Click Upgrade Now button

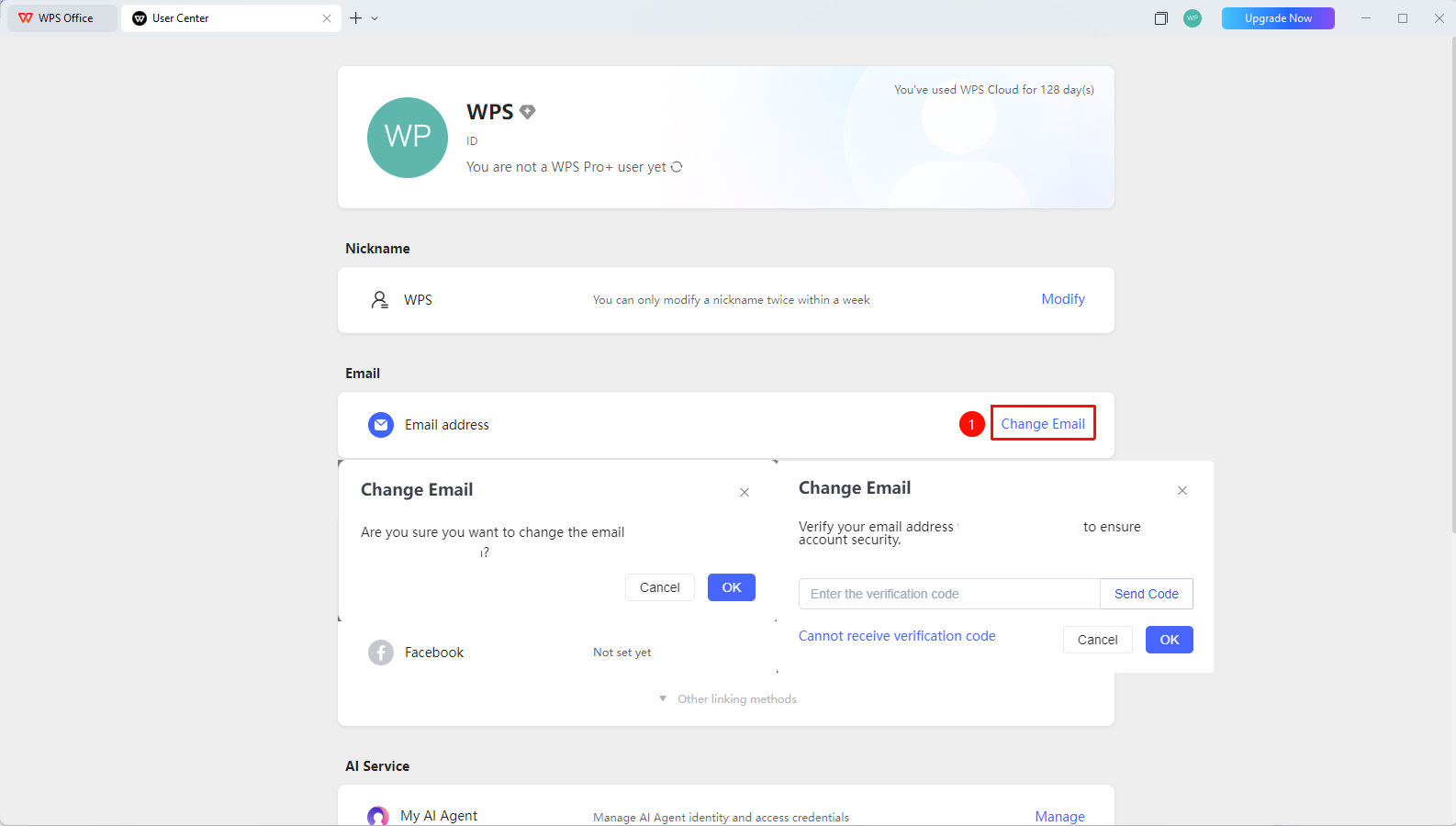[1278, 18]
